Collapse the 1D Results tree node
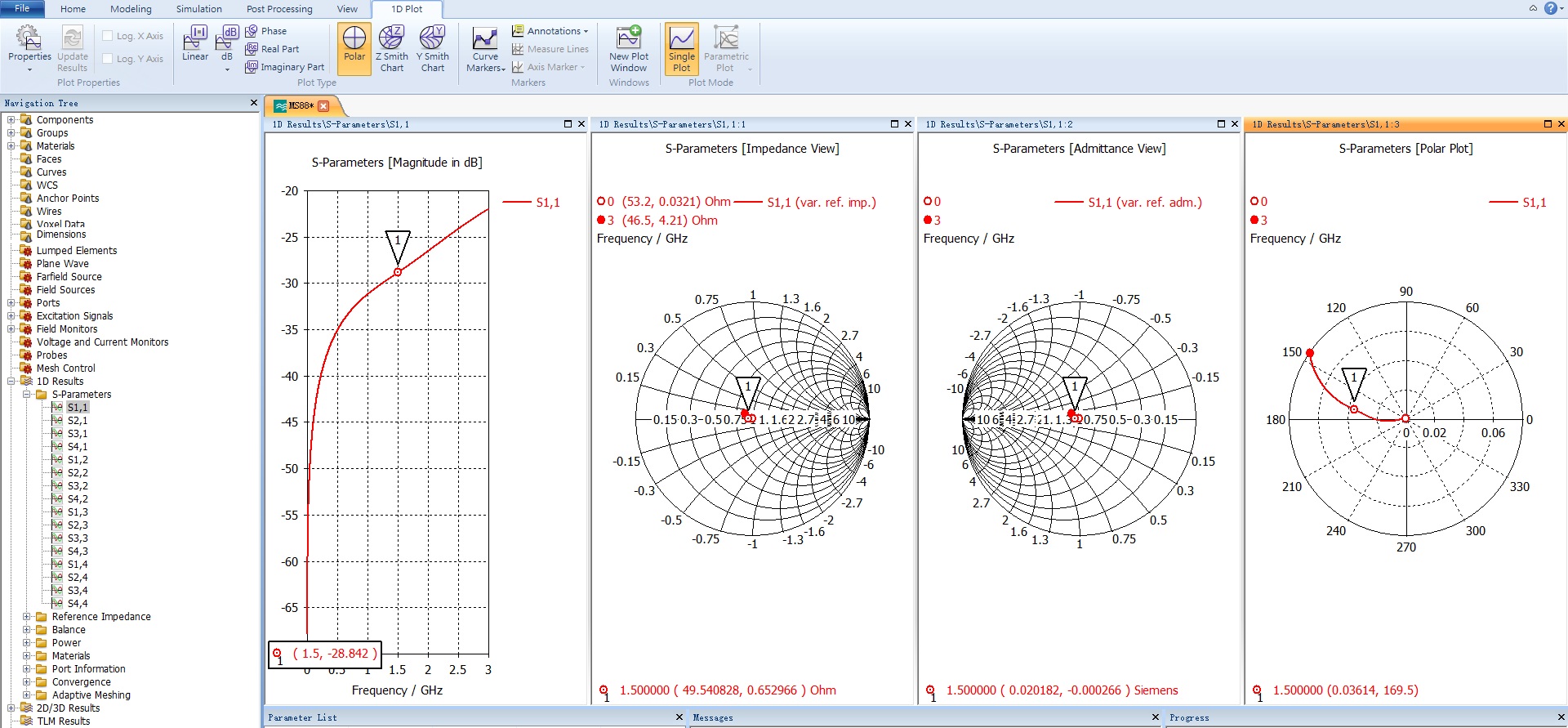Image resolution: width=1568 pixels, height=728 pixels. pos(11,382)
